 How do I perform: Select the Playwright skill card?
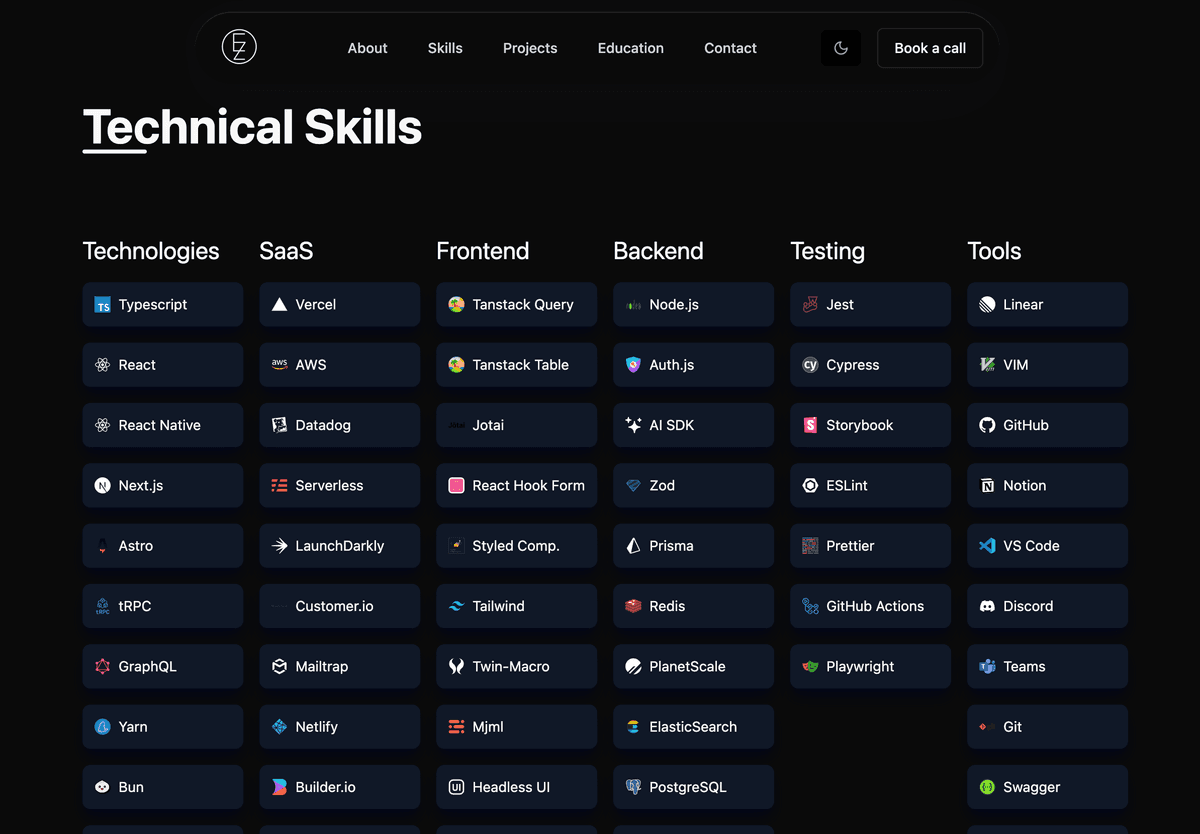(870, 666)
